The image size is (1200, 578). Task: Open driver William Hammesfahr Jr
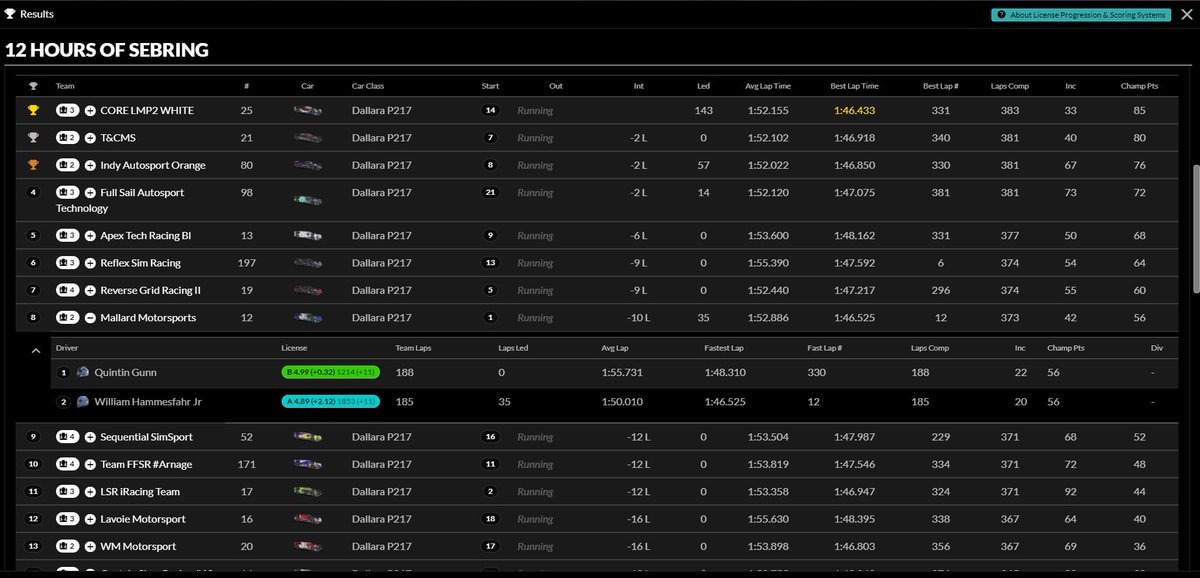(150, 402)
